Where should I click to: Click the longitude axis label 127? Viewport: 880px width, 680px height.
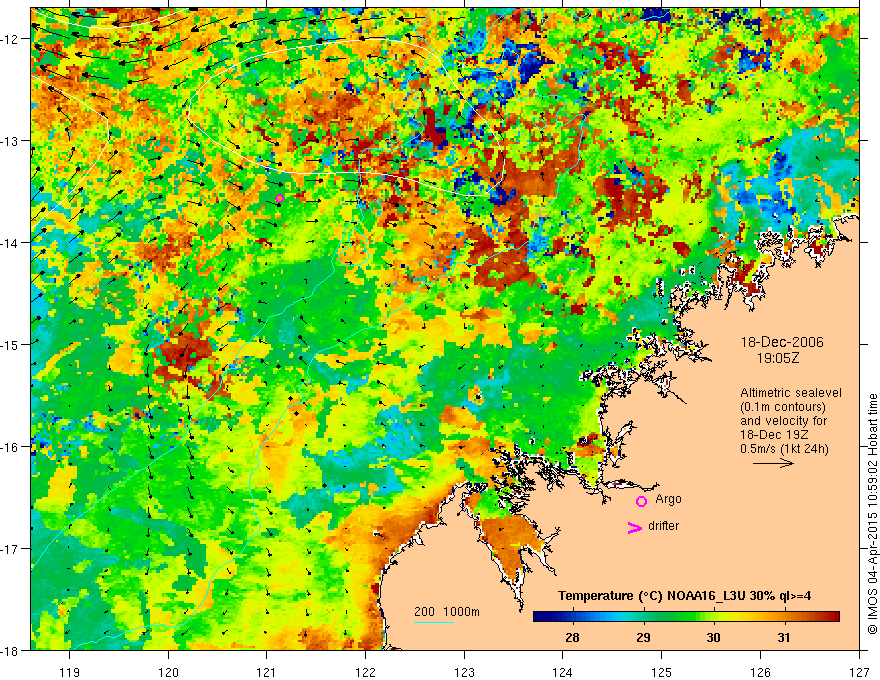(859, 672)
